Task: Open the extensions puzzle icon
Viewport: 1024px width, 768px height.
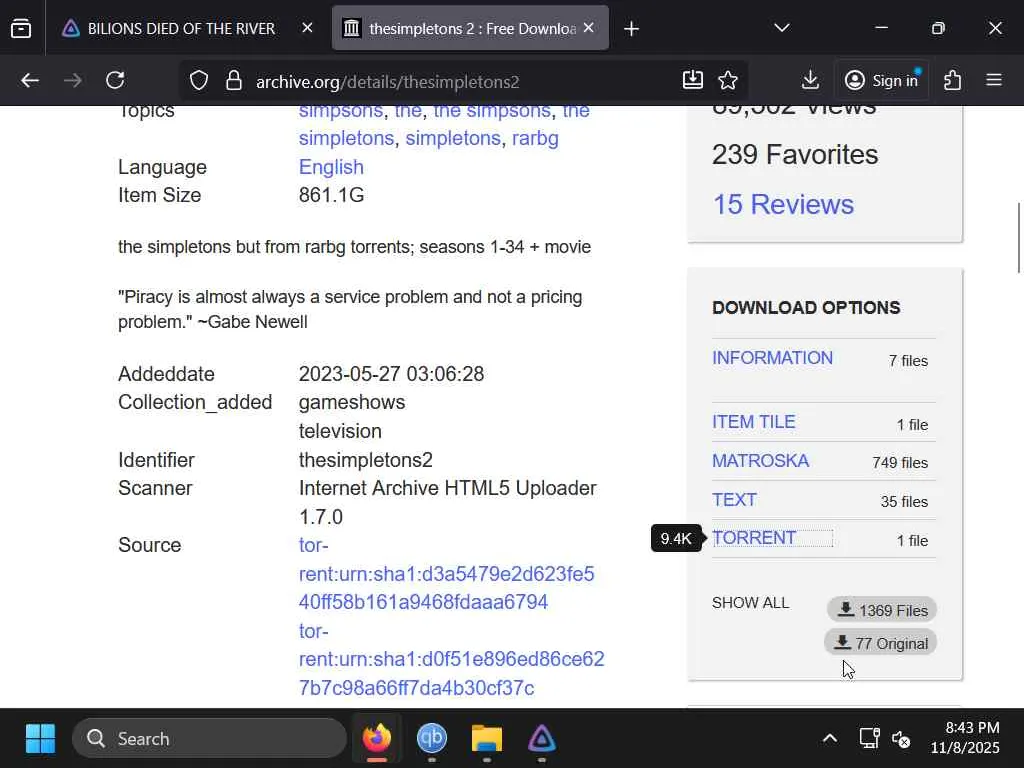Action: [x=952, y=80]
